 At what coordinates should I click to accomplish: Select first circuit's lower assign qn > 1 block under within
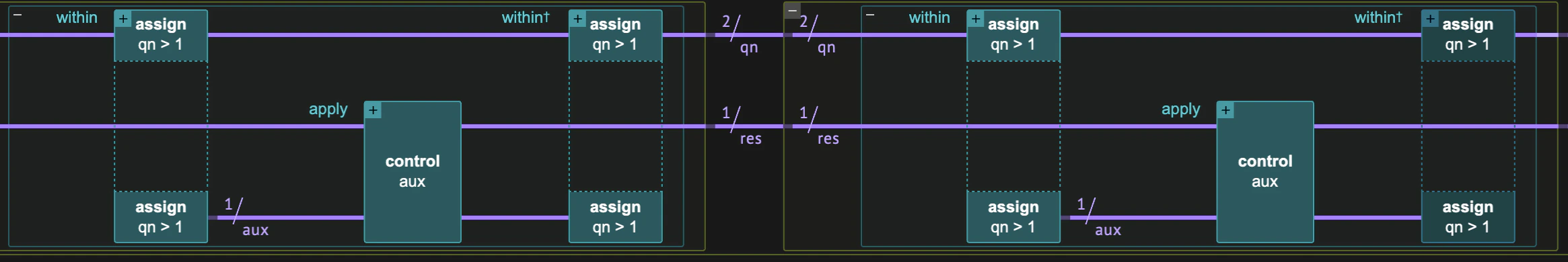[161, 217]
